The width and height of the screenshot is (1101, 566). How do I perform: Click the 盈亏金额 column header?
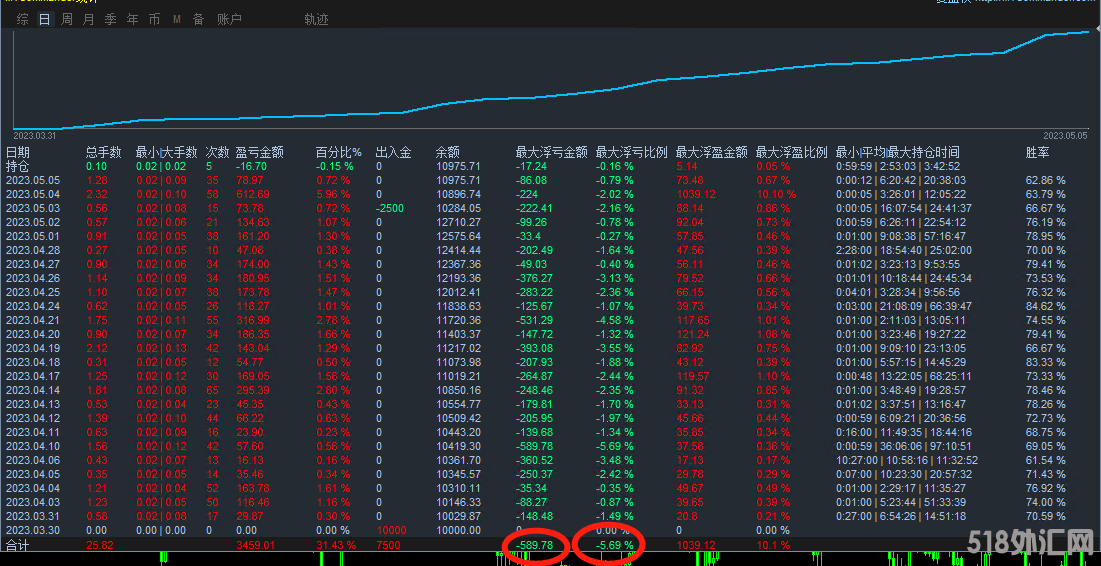(259, 152)
